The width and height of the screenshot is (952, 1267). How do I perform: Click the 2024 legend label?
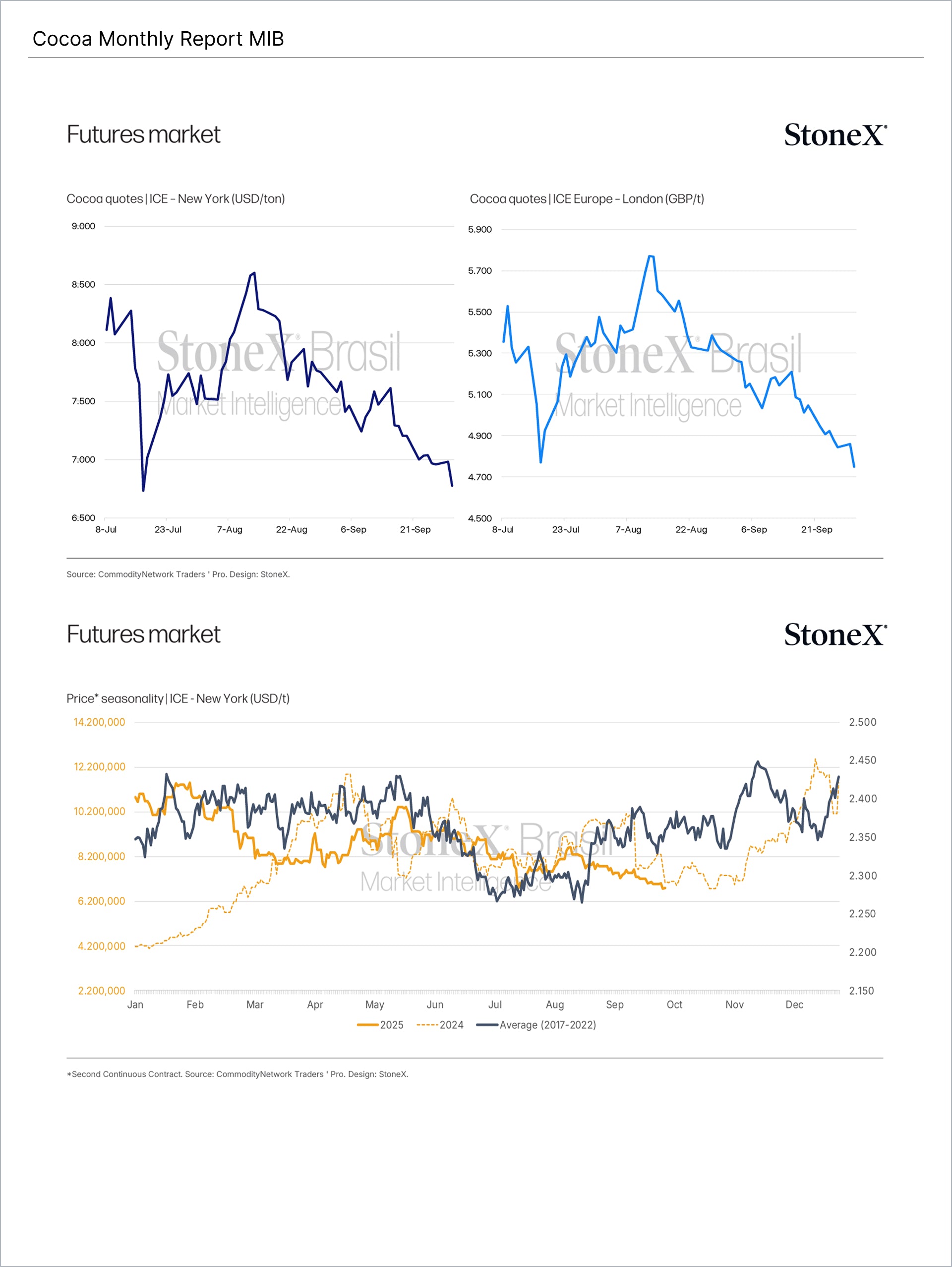click(451, 1025)
